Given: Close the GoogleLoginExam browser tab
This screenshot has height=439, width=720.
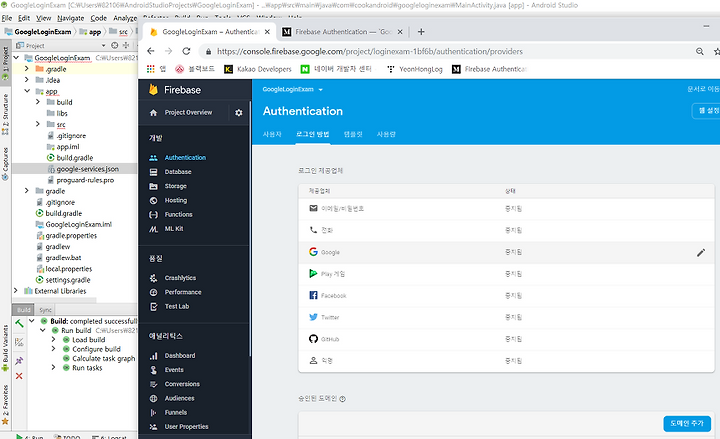Looking at the screenshot, I should click(x=267, y=32).
